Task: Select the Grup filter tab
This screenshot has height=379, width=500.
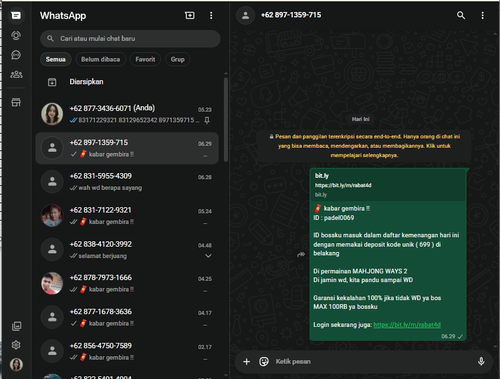Action: pyautogui.click(x=178, y=59)
